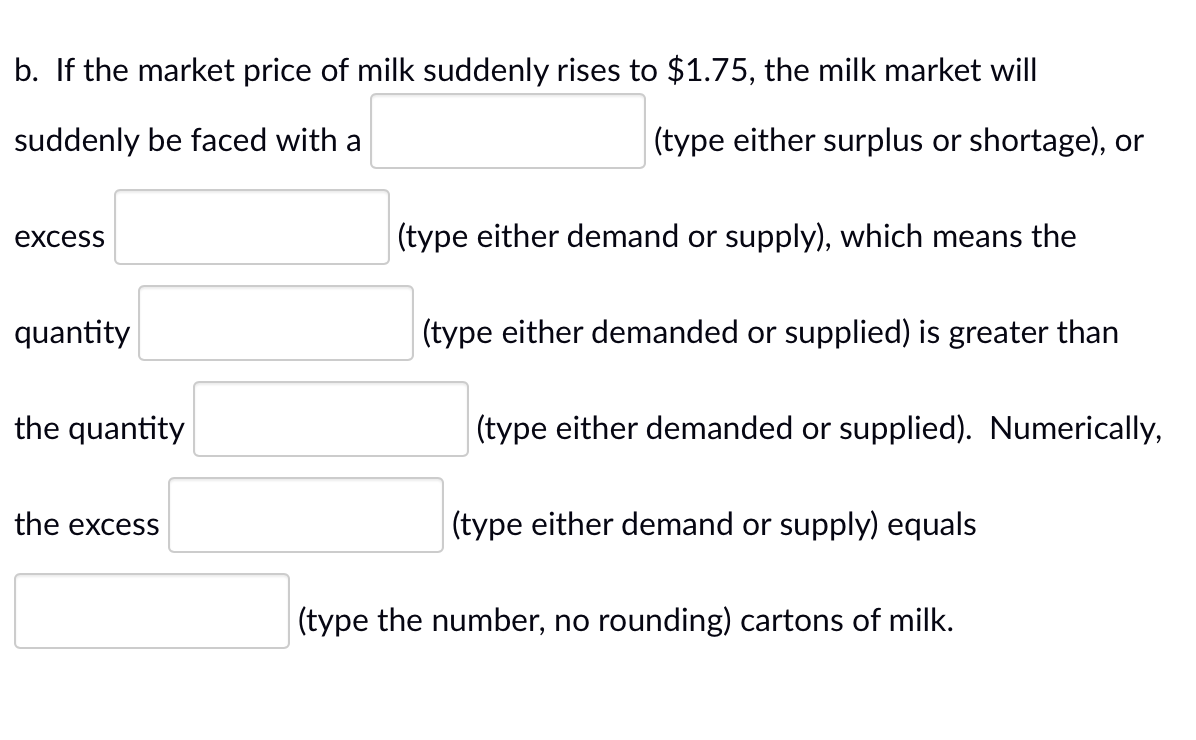Click the numeric answer box for cartons

click(151, 611)
